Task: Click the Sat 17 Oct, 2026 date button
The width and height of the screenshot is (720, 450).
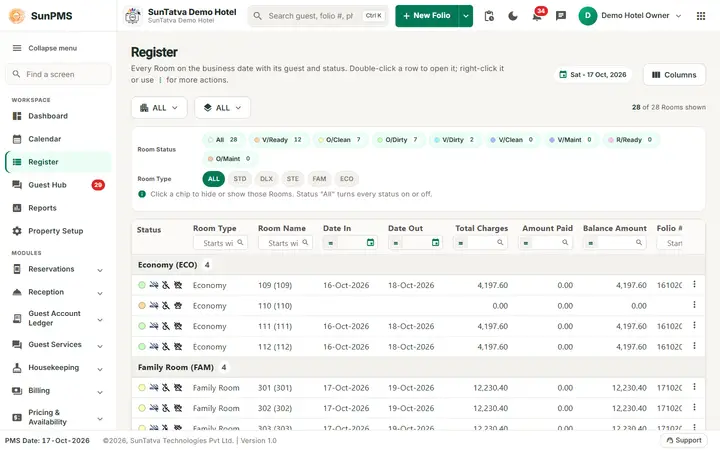Action: coord(593,75)
